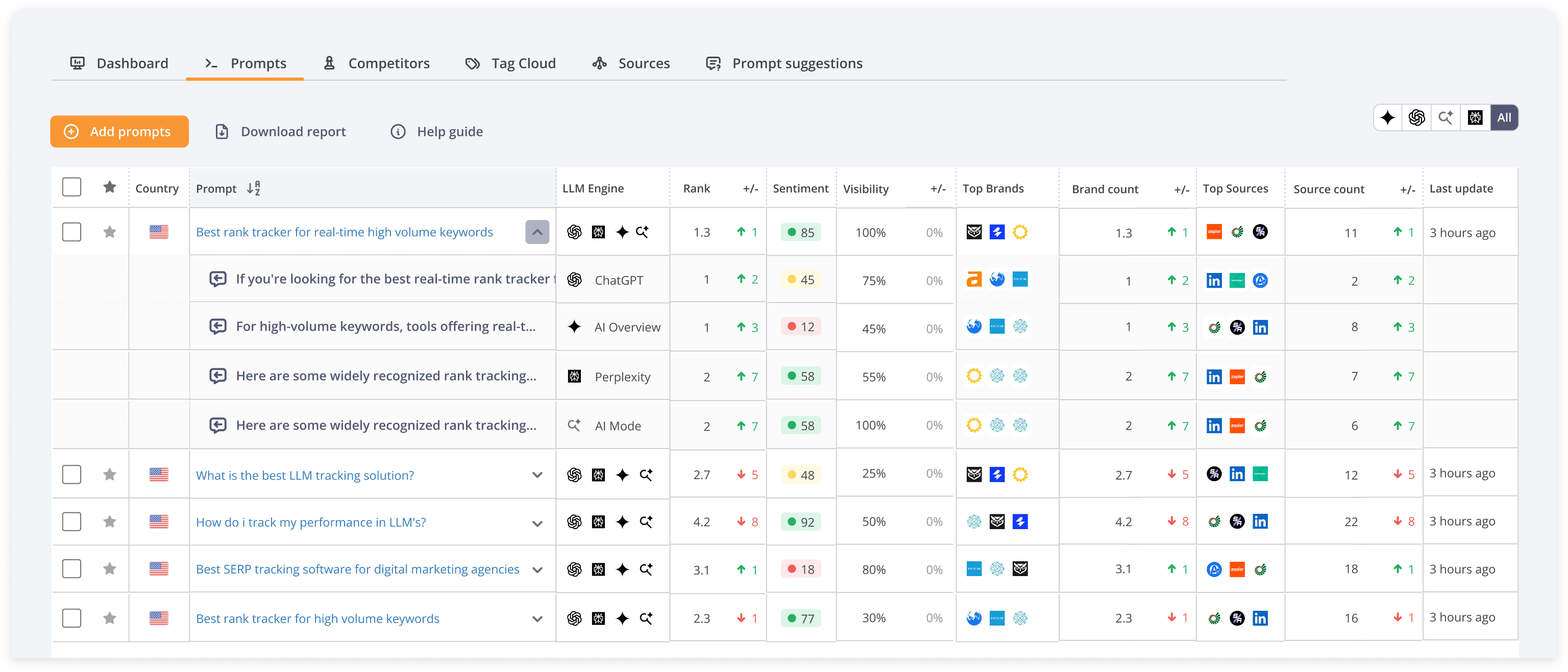
Task: Filter by the AI Overview sparkle engine icon
Action: pyautogui.click(x=1388, y=117)
